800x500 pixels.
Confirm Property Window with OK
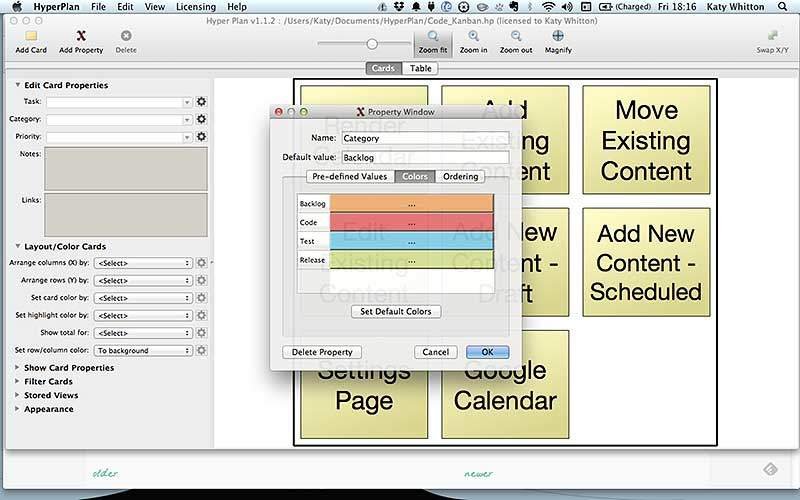tap(487, 352)
